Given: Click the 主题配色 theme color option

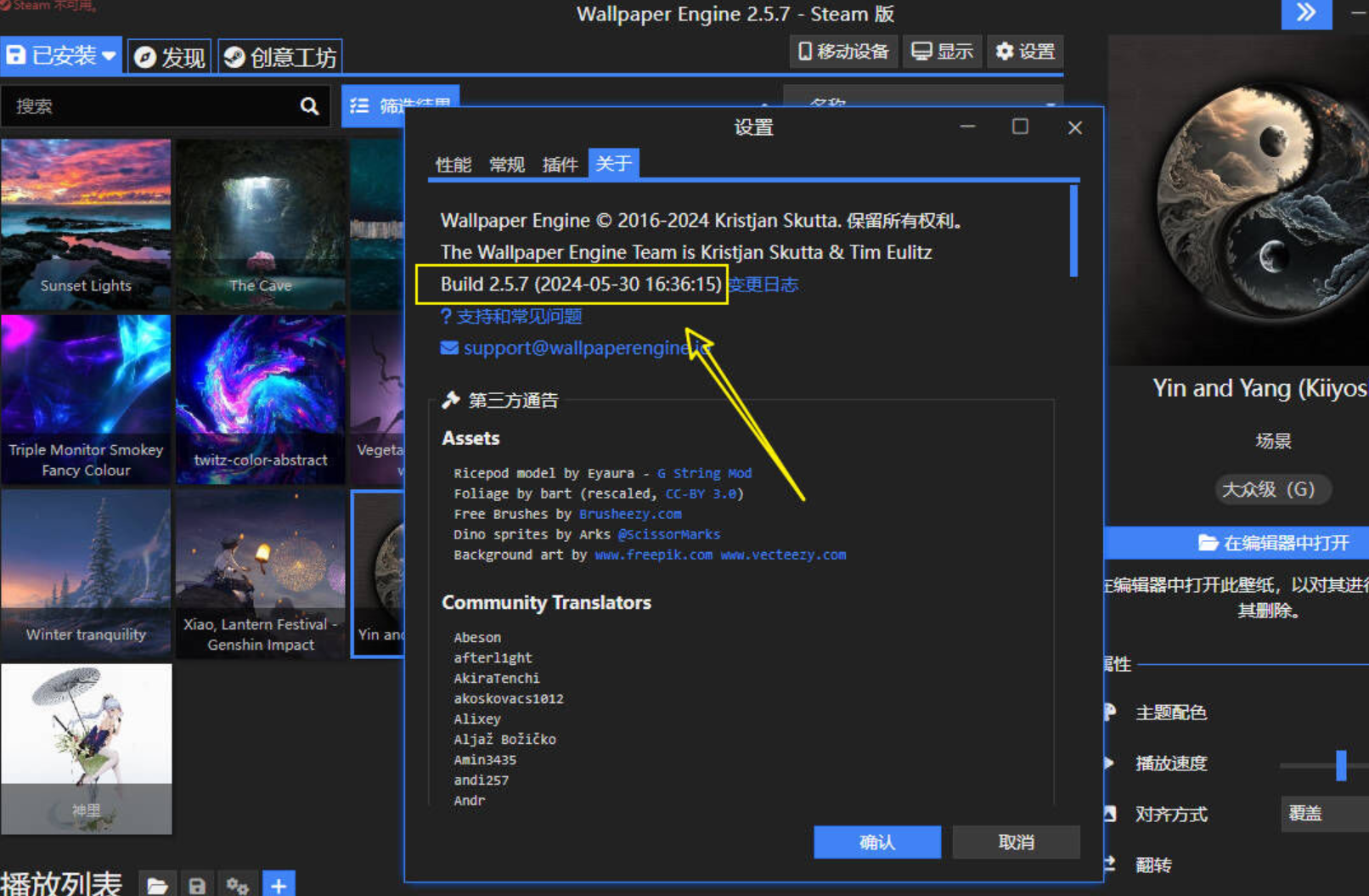Looking at the screenshot, I should pyautogui.click(x=1170, y=713).
